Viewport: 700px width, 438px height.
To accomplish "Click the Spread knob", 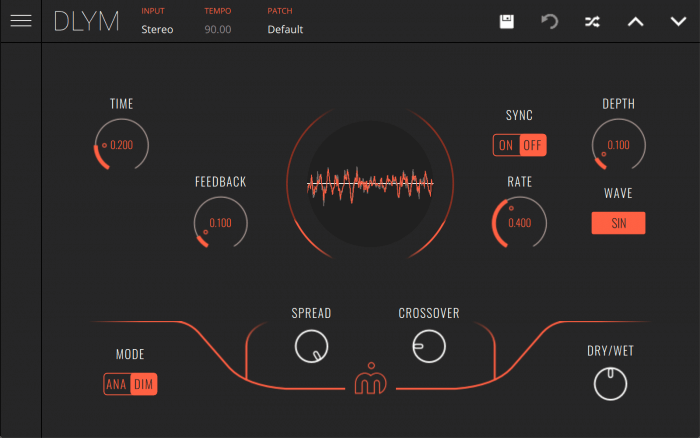I will (312, 346).
